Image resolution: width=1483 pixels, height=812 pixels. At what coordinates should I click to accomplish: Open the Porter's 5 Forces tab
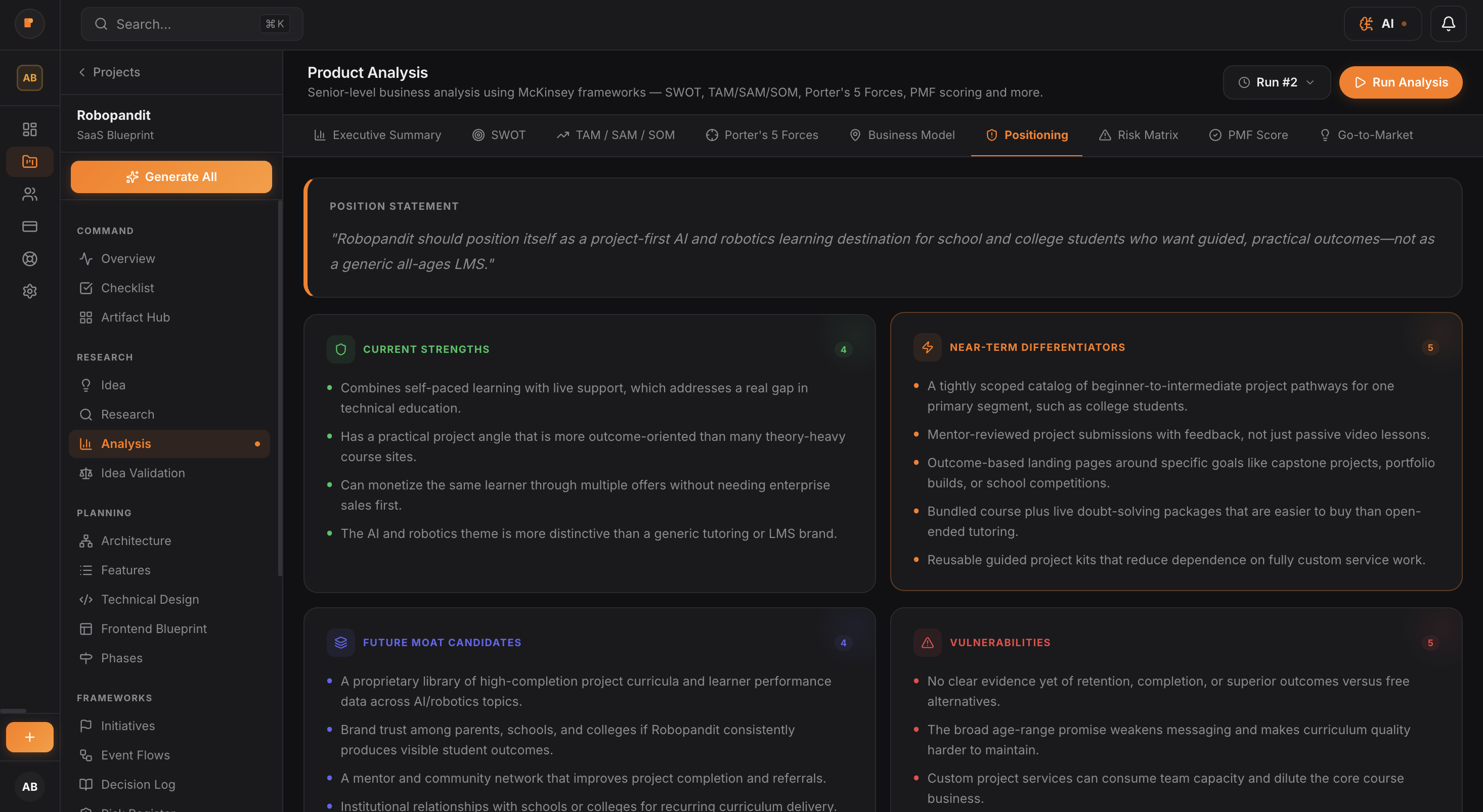[762, 134]
